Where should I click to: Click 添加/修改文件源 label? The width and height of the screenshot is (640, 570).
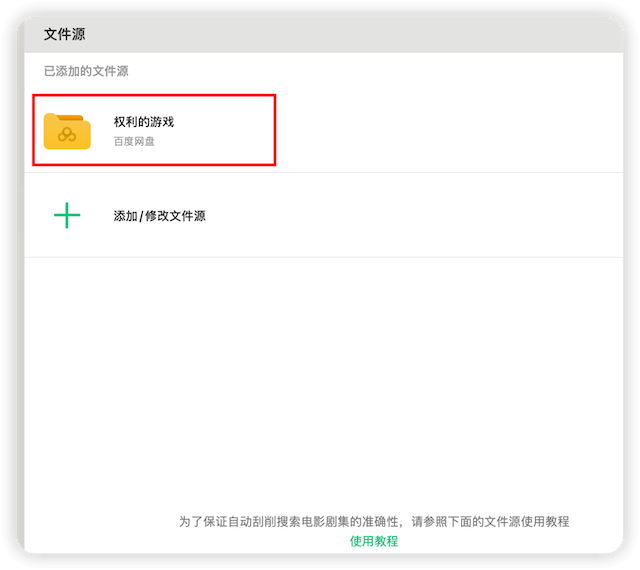tap(160, 216)
